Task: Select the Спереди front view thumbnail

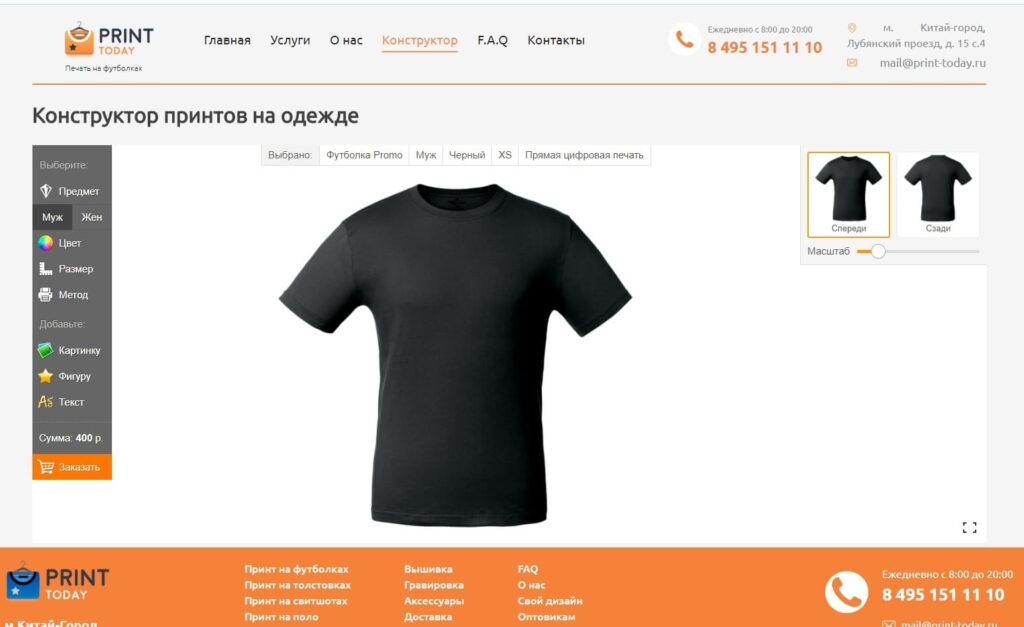Action: [848, 194]
